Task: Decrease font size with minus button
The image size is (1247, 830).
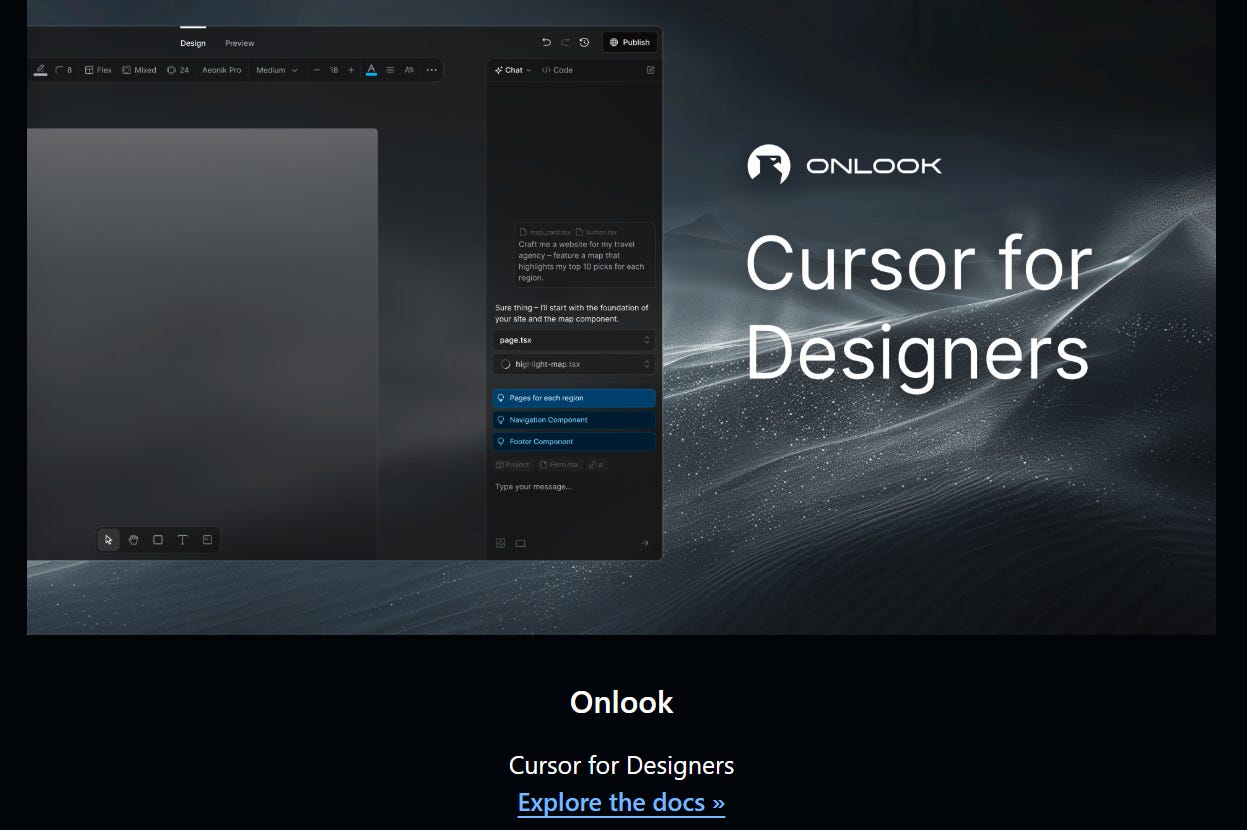Action: 317,70
